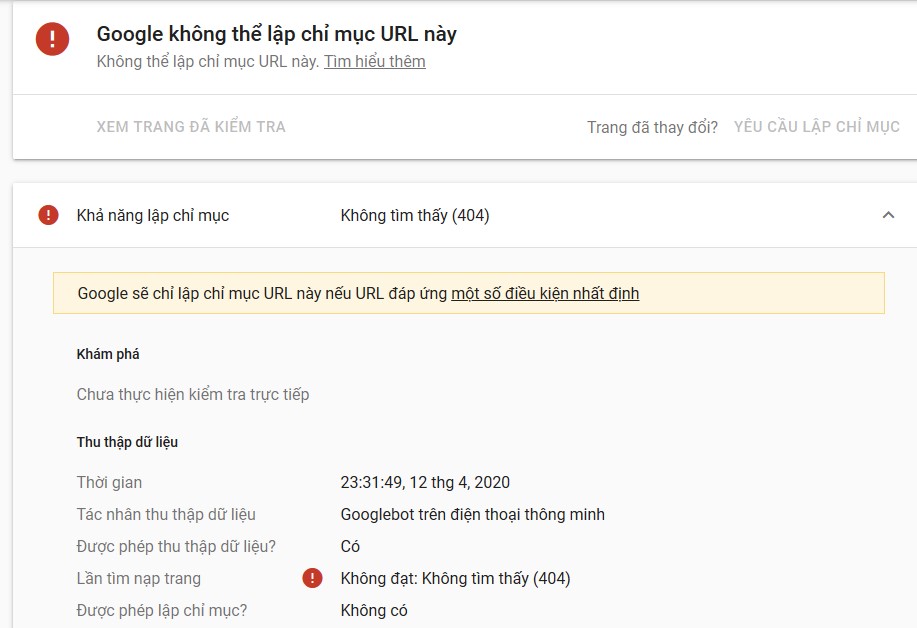Click the Trang đã thay đổi? text
Image resolution: width=917 pixels, height=628 pixels.
click(652, 127)
